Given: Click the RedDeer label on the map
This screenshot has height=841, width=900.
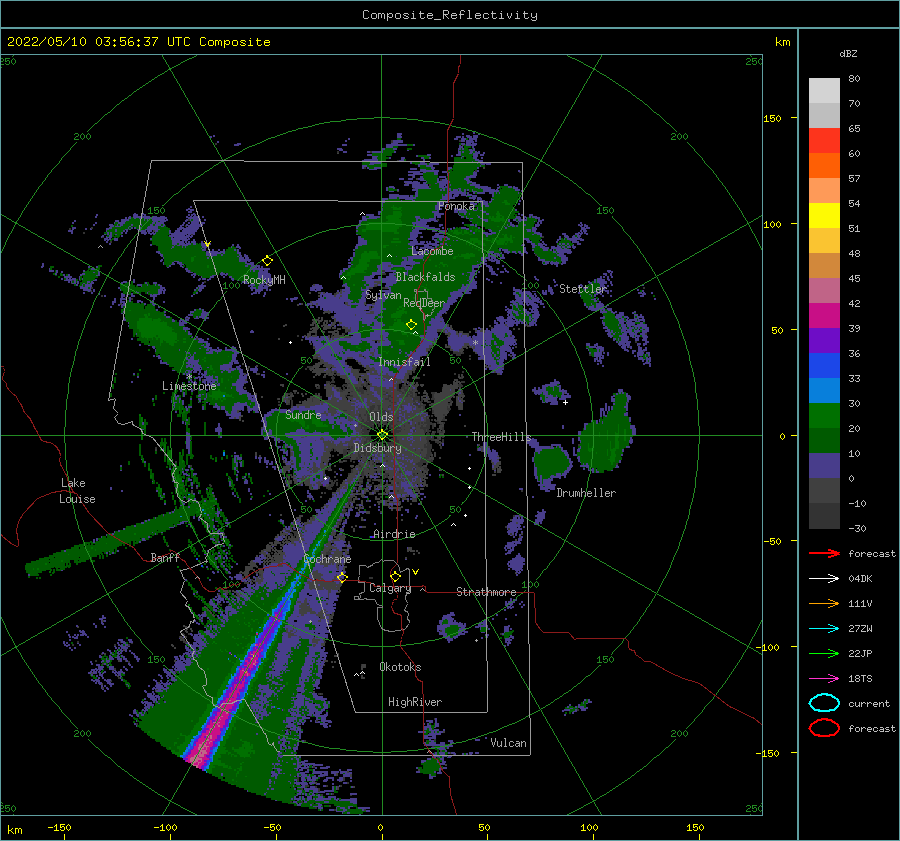Looking at the screenshot, I should pyautogui.click(x=424, y=303).
